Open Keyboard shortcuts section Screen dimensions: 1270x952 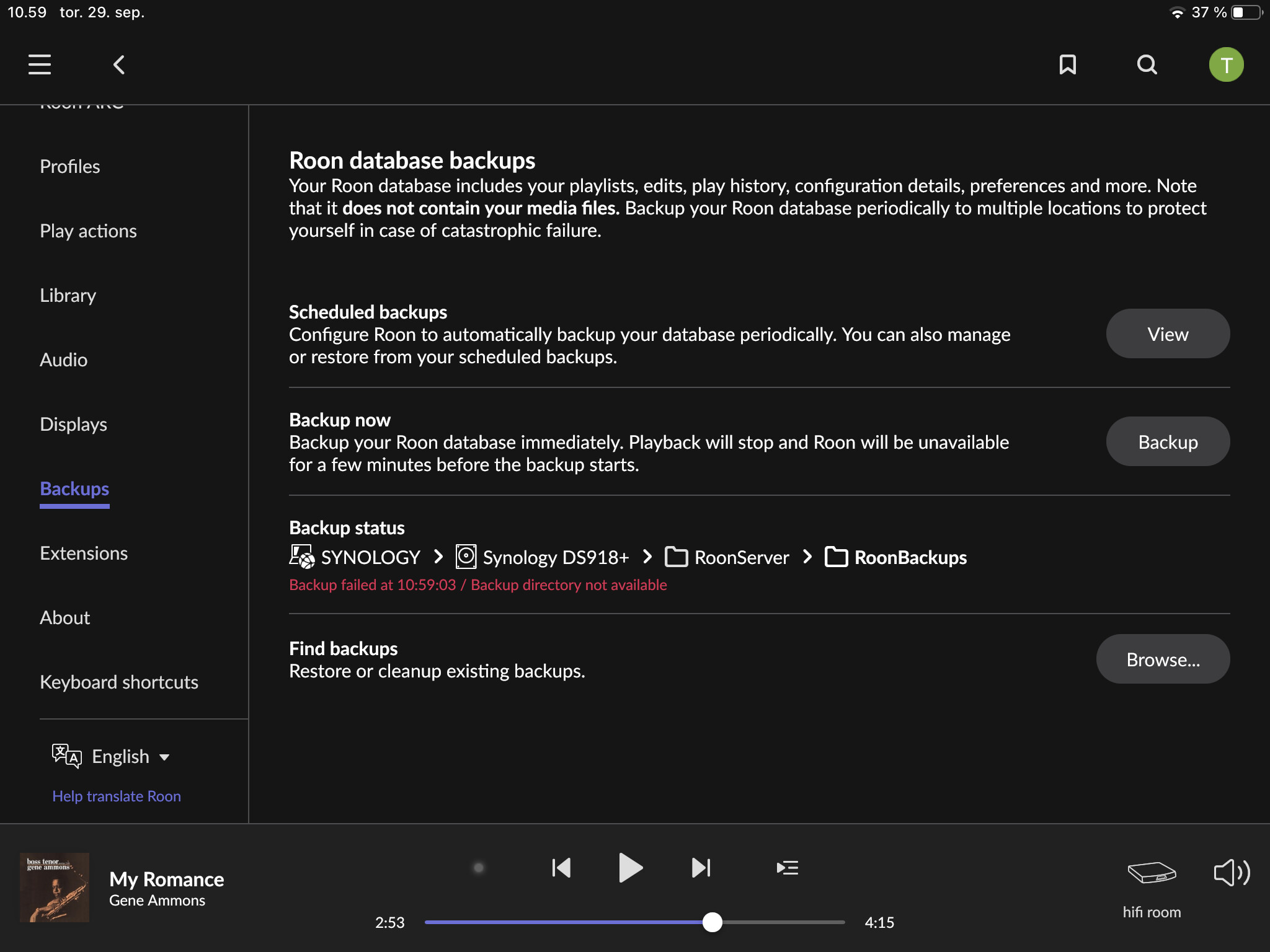point(119,682)
